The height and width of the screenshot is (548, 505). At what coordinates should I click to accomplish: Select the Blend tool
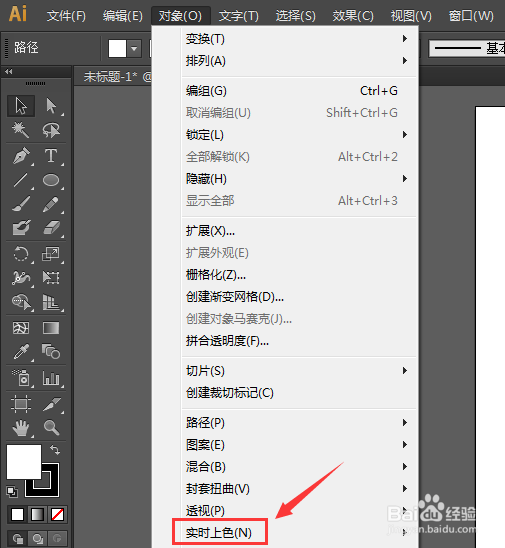coord(51,352)
